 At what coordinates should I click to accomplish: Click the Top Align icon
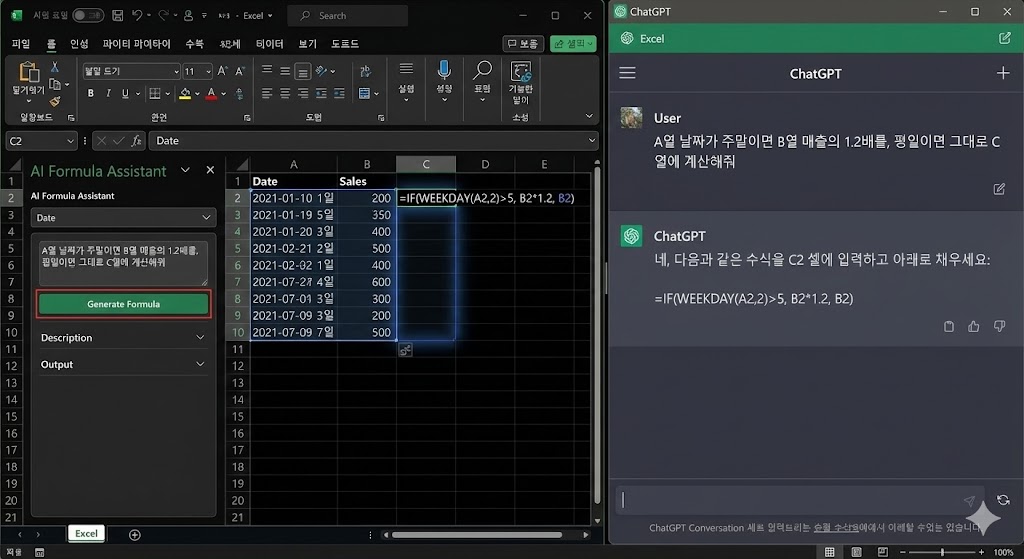[267, 71]
